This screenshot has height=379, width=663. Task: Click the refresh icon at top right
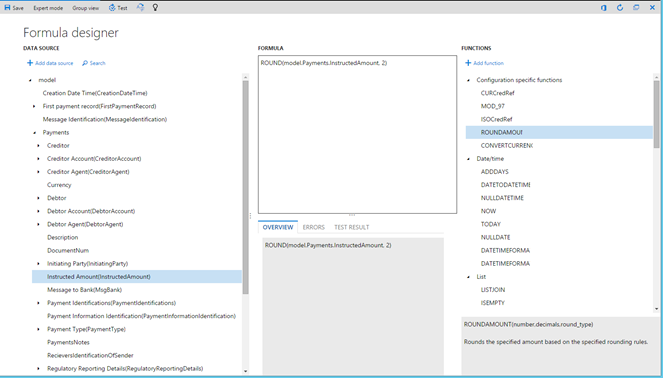click(x=620, y=8)
